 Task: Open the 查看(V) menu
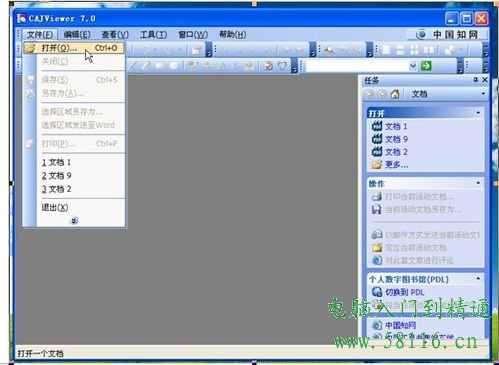click(115, 34)
